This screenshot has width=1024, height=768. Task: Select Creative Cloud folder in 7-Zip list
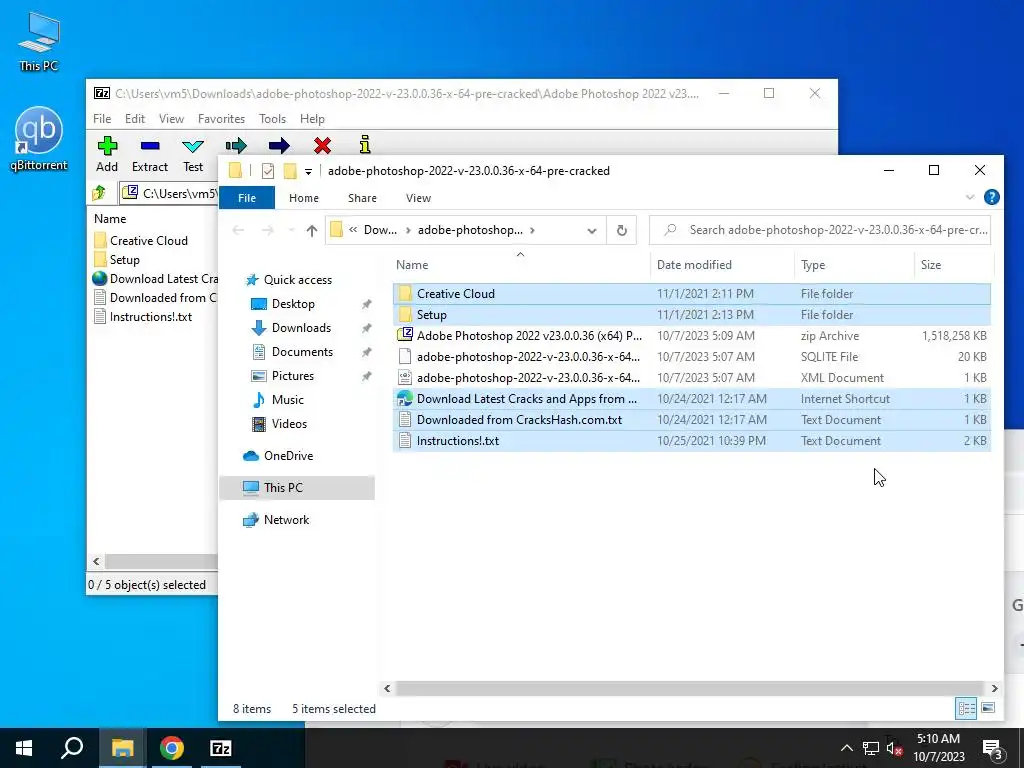[x=148, y=240]
